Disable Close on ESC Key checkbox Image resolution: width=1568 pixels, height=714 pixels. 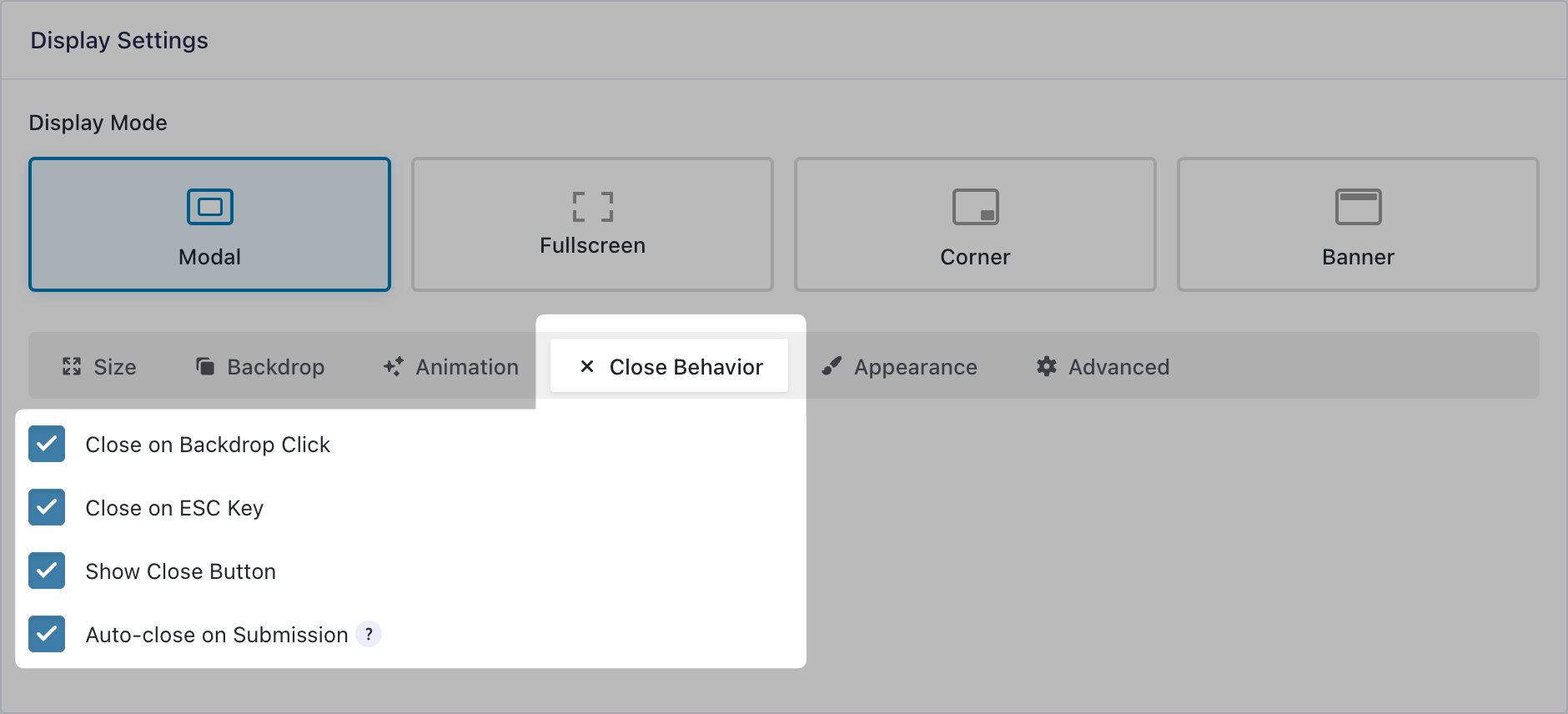click(47, 507)
